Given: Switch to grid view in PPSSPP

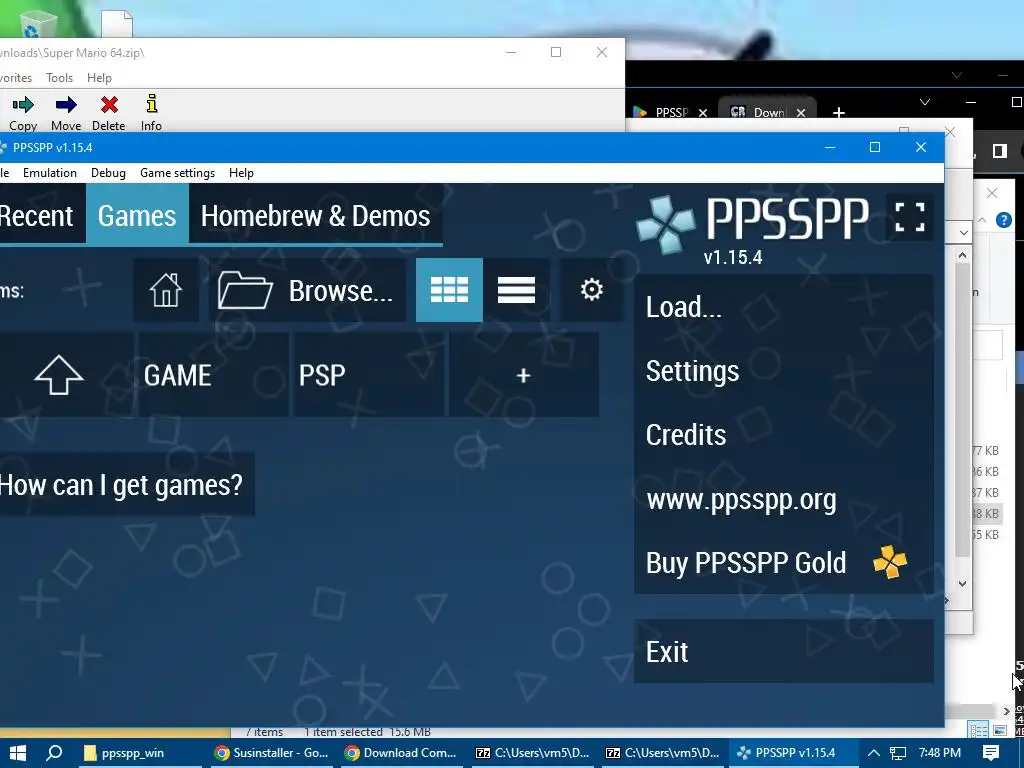Looking at the screenshot, I should pos(449,290).
